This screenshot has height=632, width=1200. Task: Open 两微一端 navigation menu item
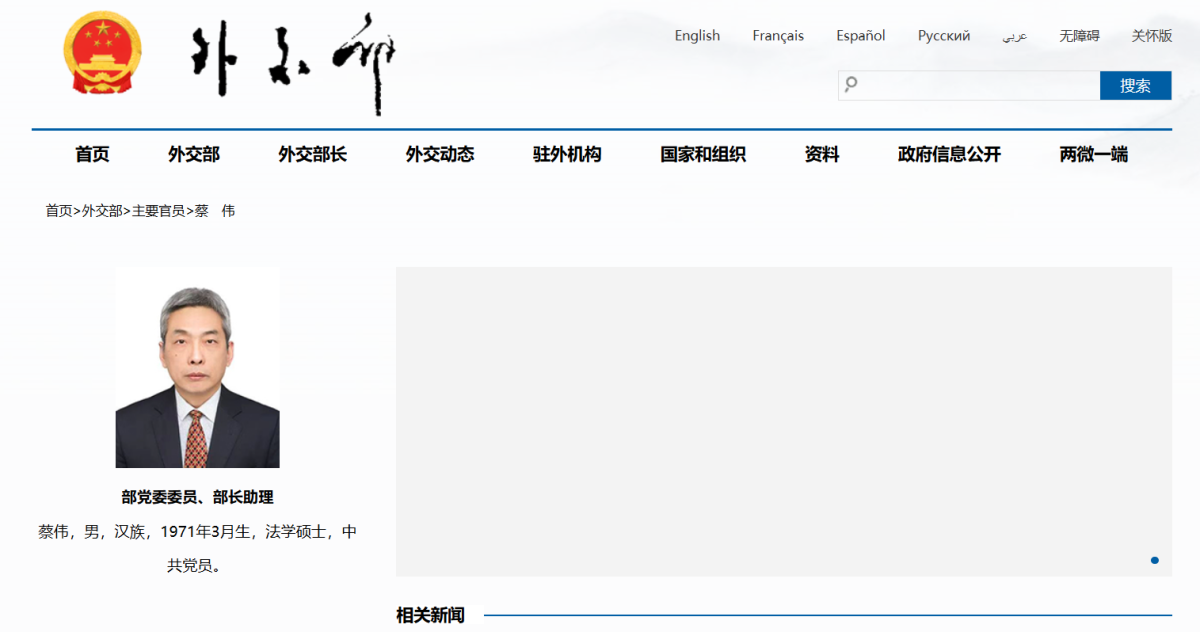tap(1094, 154)
